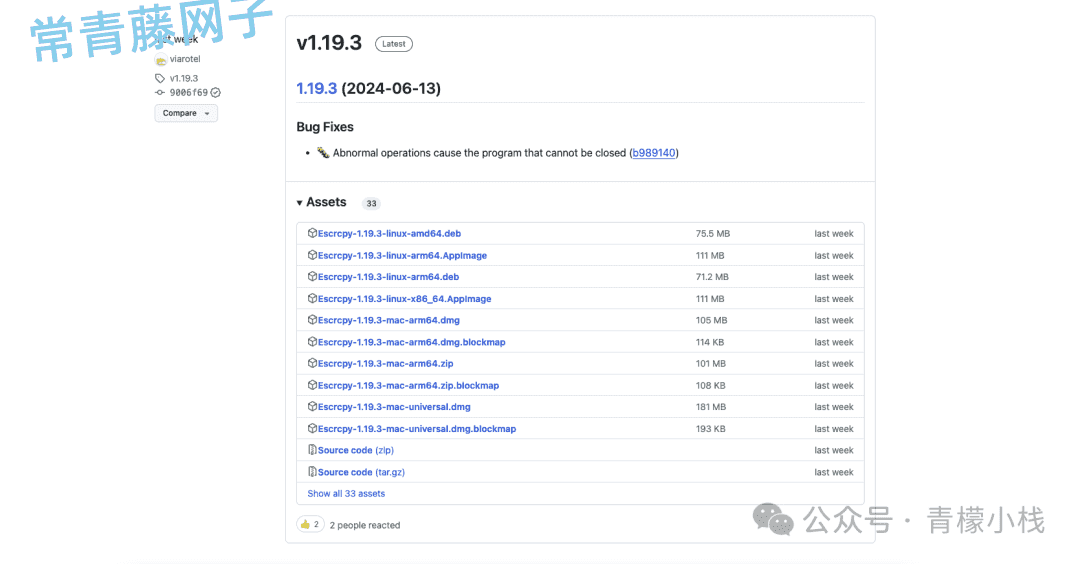Click the 105 MB size value
1080x564 pixels.
point(712,320)
